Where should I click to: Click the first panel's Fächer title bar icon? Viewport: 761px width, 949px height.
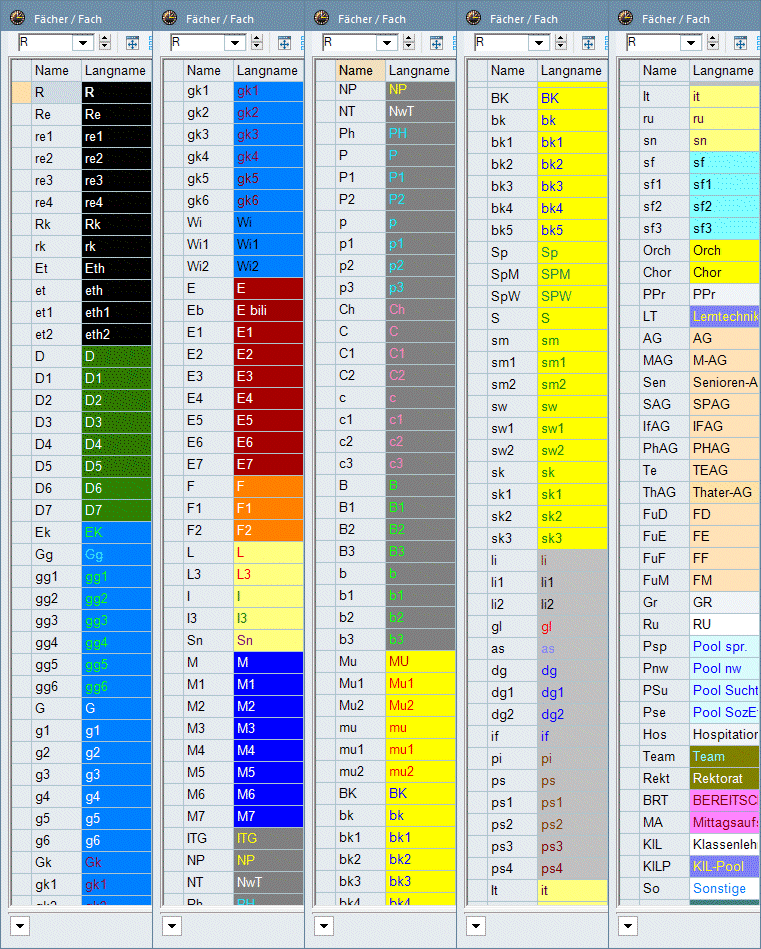coord(17,18)
